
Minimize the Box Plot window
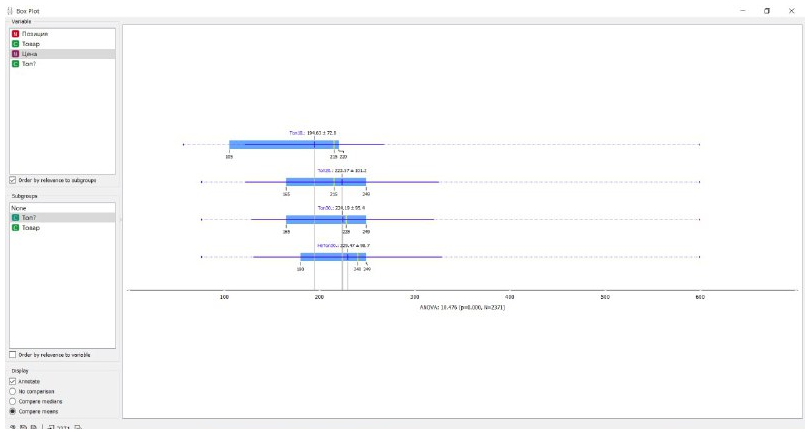743,11
